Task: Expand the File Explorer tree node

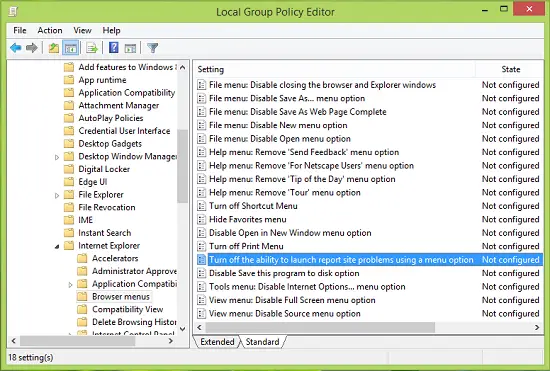Action: pos(57,195)
